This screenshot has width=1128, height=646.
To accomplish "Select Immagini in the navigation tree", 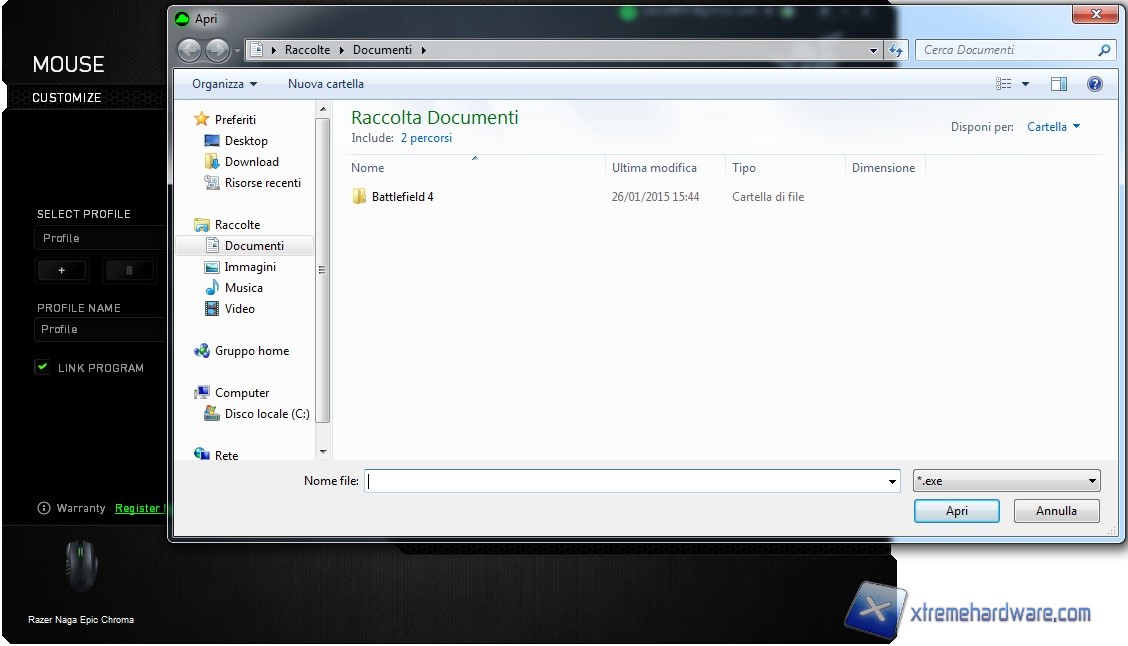I will click(x=250, y=267).
